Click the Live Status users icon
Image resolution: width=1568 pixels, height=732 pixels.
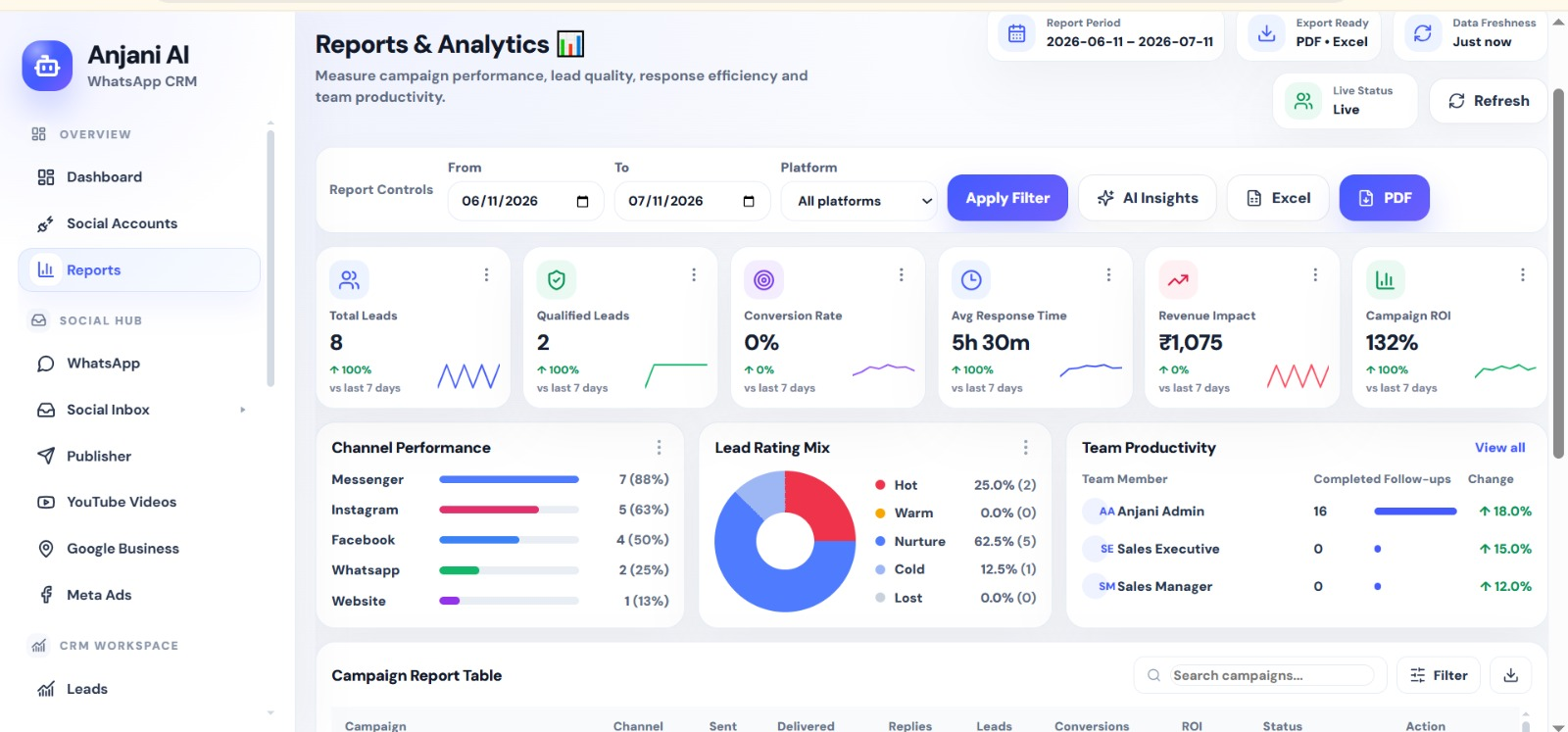(x=1303, y=101)
